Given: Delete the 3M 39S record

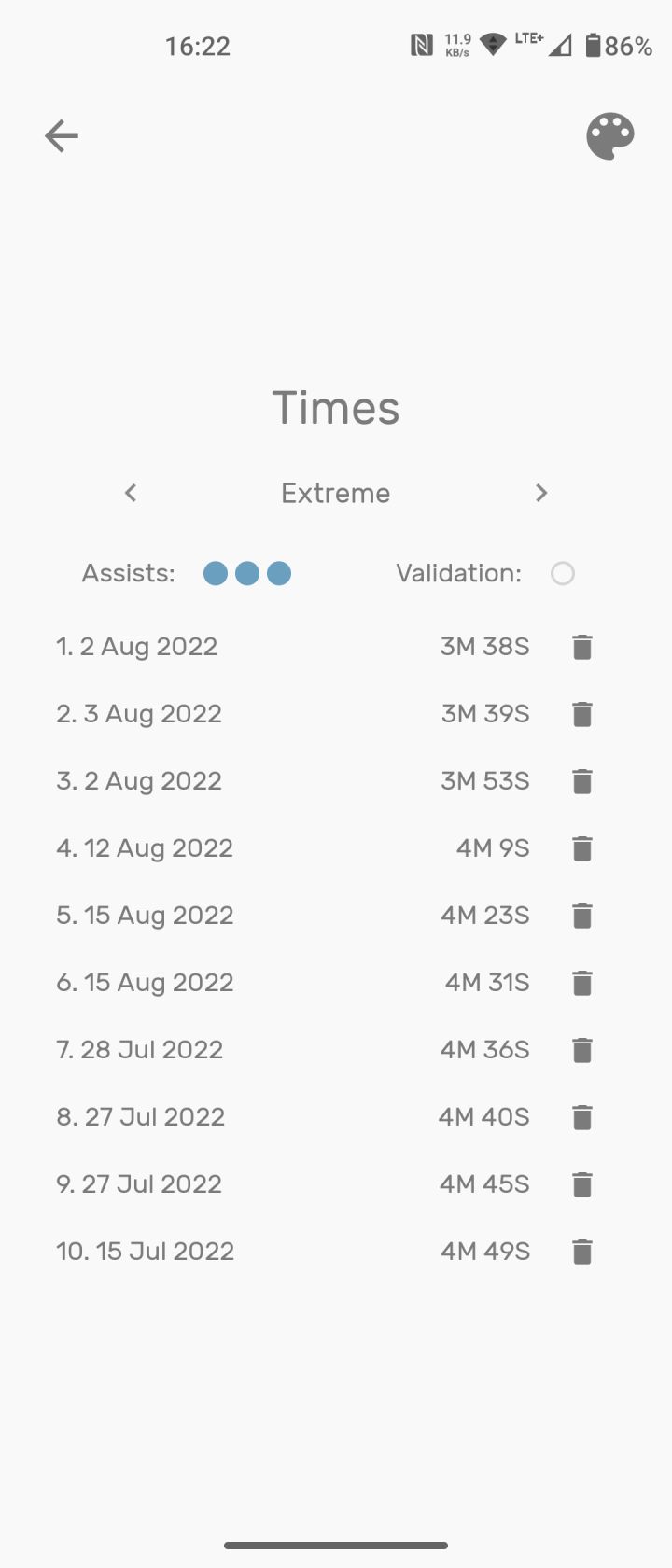Looking at the screenshot, I should [582, 714].
